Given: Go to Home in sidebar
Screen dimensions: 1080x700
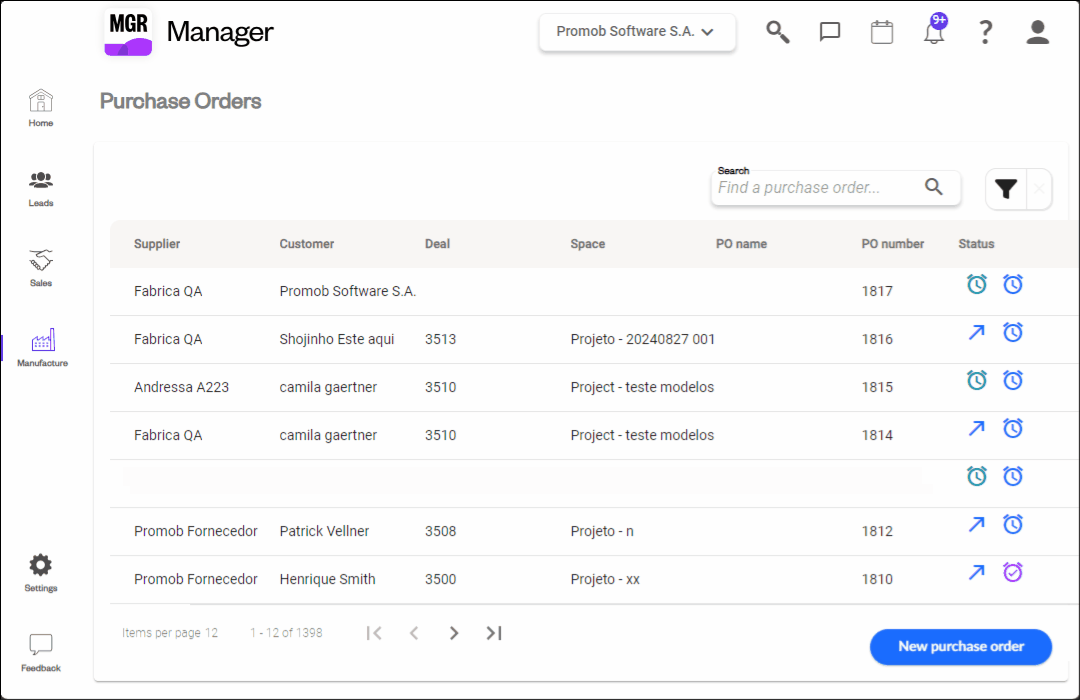Looking at the screenshot, I should tap(41, 108).
